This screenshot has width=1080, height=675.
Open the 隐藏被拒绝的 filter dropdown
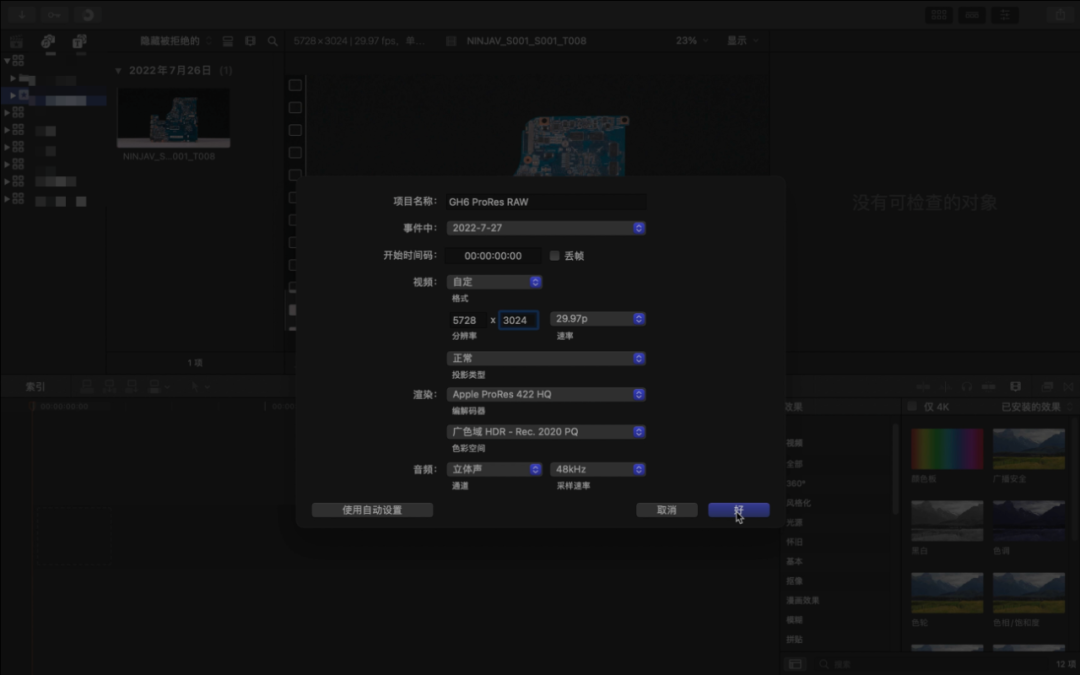(176, 41)
